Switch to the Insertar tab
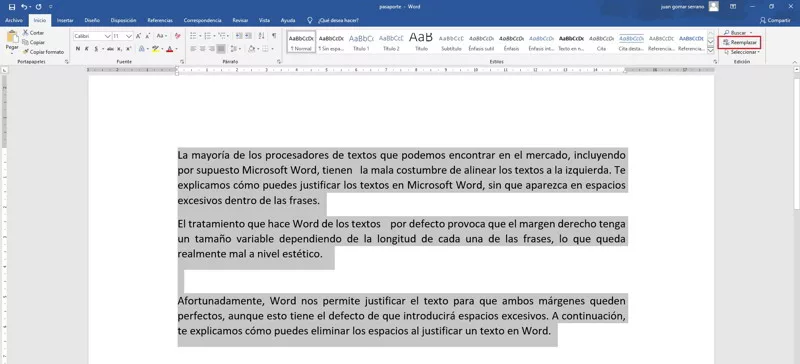Screen dimensions: 800x364 click(x=65, y=20)
